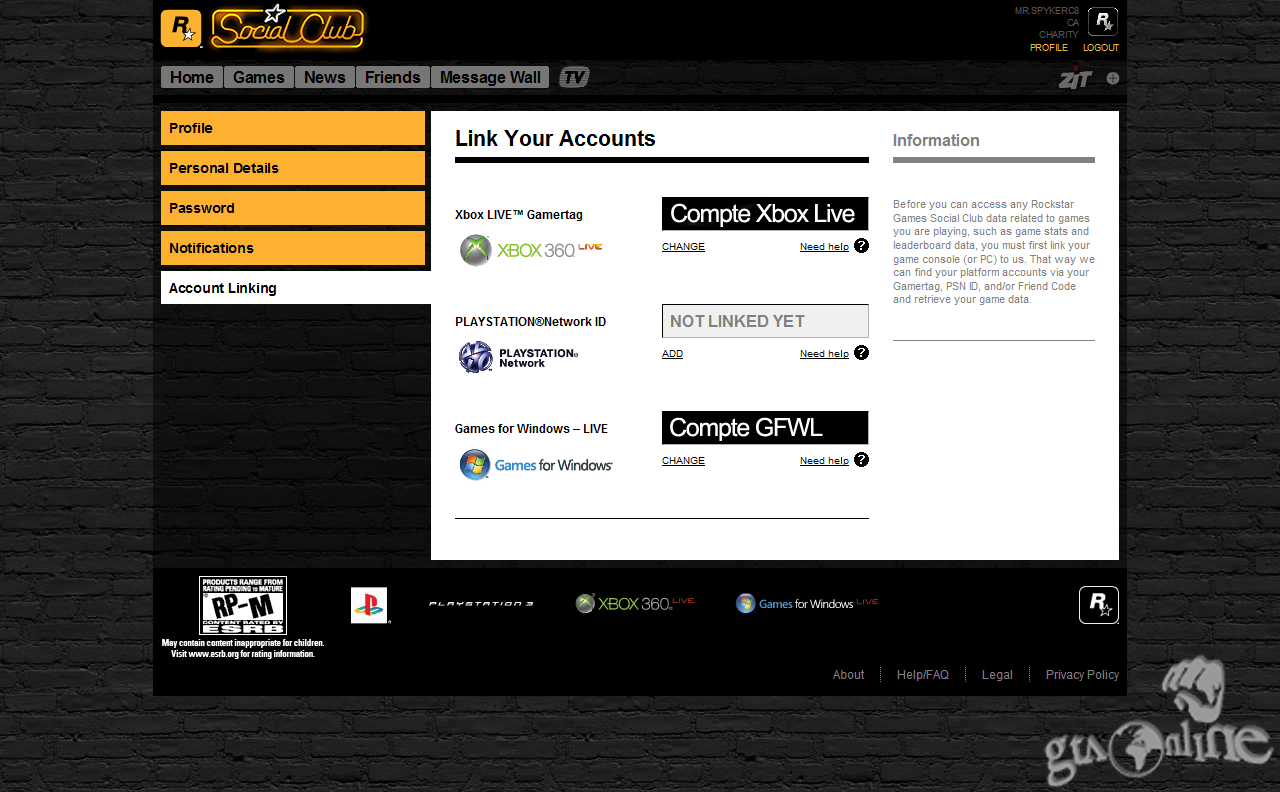Open Personal Details in the sidebar
The width and height of the screenshot is (1280, 792).
pos(293,168)
